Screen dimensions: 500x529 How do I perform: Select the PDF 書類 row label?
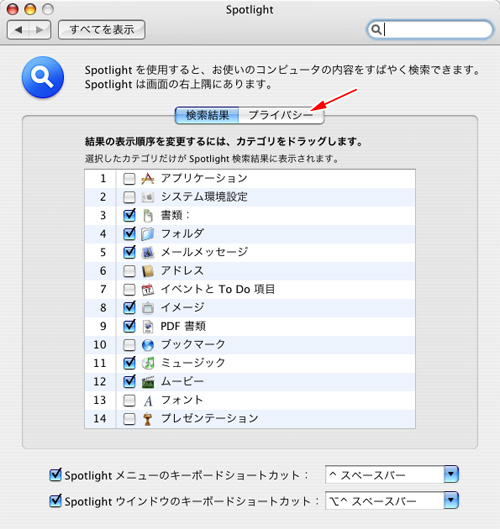click(183, 326)
